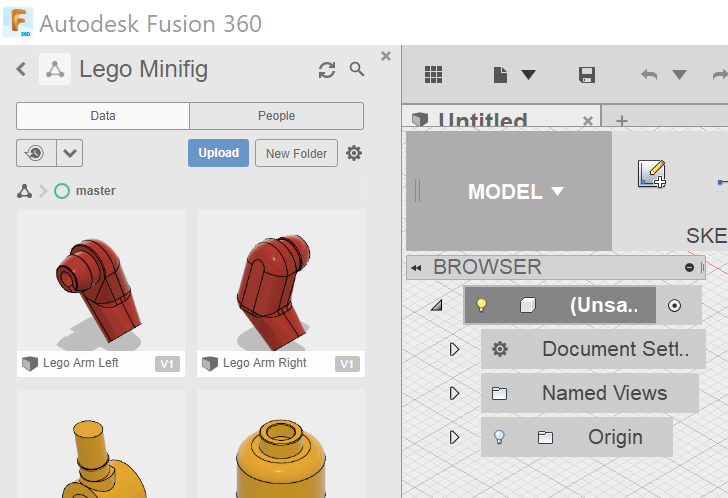
Task: Open the recent data dropdown chevron
Action: click(70, 153)
